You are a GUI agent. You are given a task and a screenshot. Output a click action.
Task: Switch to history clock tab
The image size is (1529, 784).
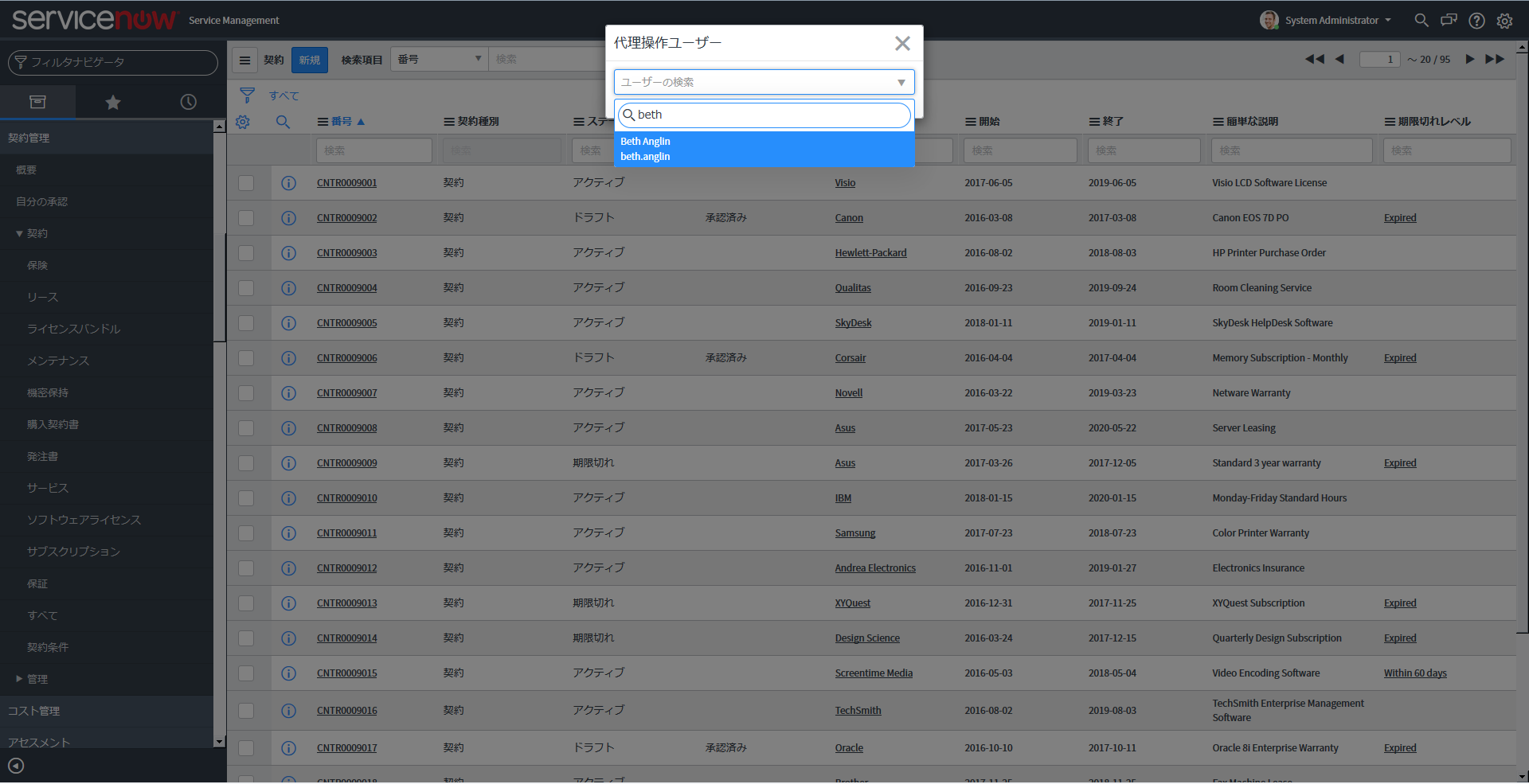point(188,102)
